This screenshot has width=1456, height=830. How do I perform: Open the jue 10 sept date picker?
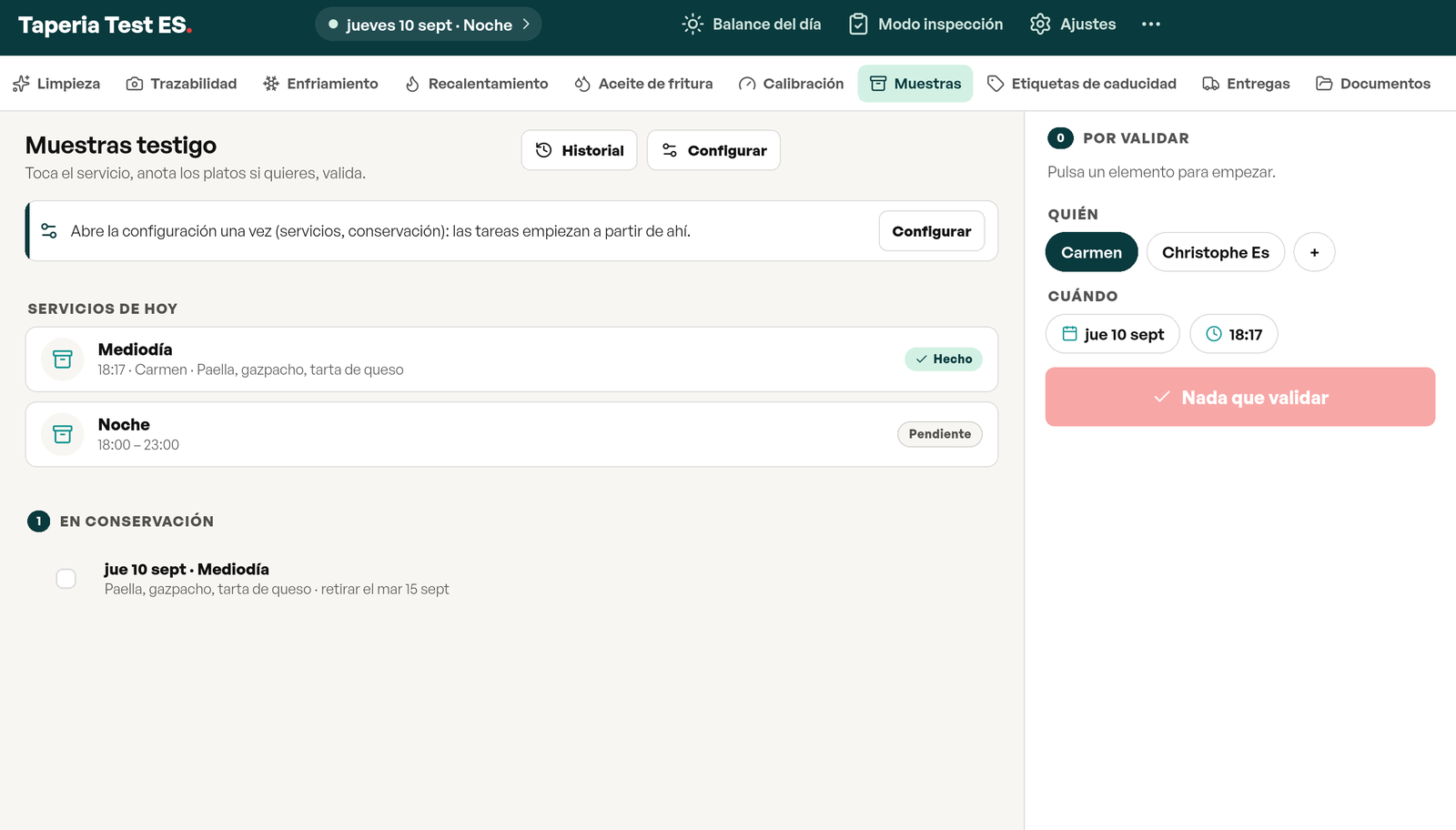click(x=1113, y=334)
